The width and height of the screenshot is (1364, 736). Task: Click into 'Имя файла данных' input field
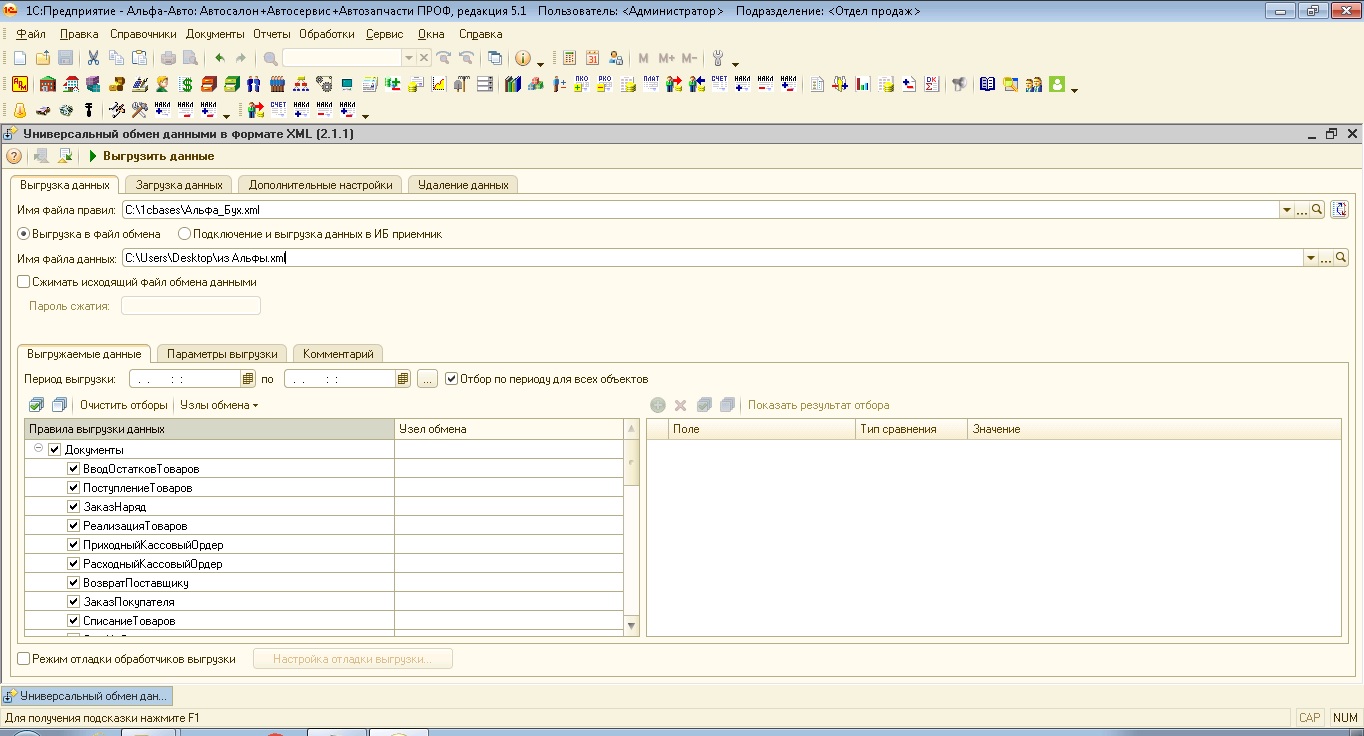click(712, 258)
